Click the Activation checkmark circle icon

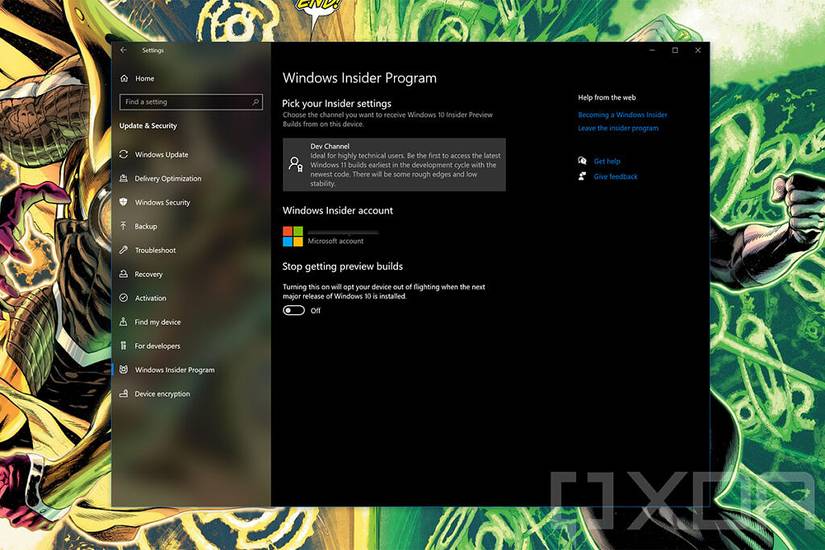pyautogui.click(x=124, y=298)
